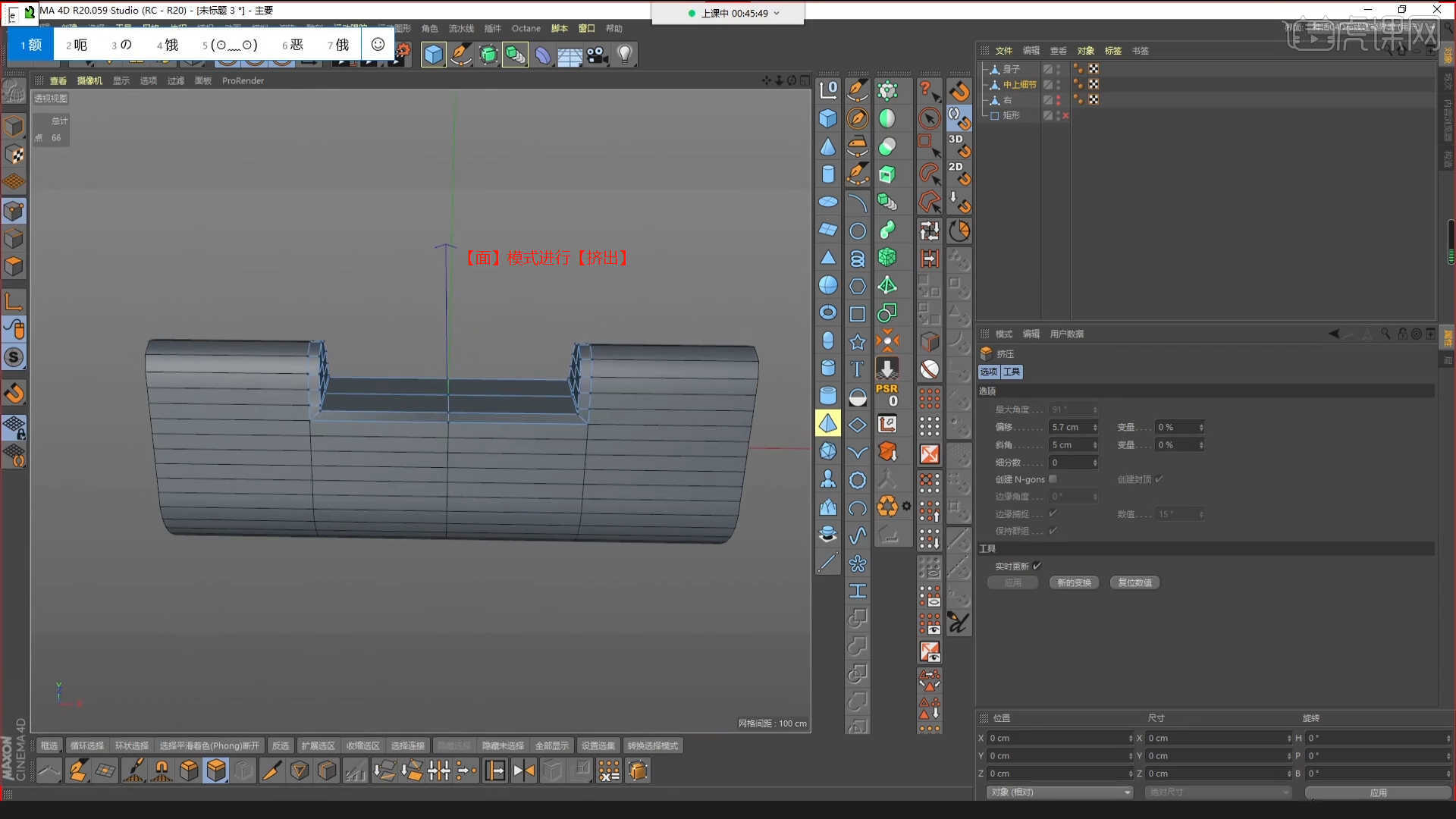Image resolution: width=1456 pixels, height=819 pixels.
Task: Toggle the 实时更新 checkbox
Action: tap(1037, 566)
